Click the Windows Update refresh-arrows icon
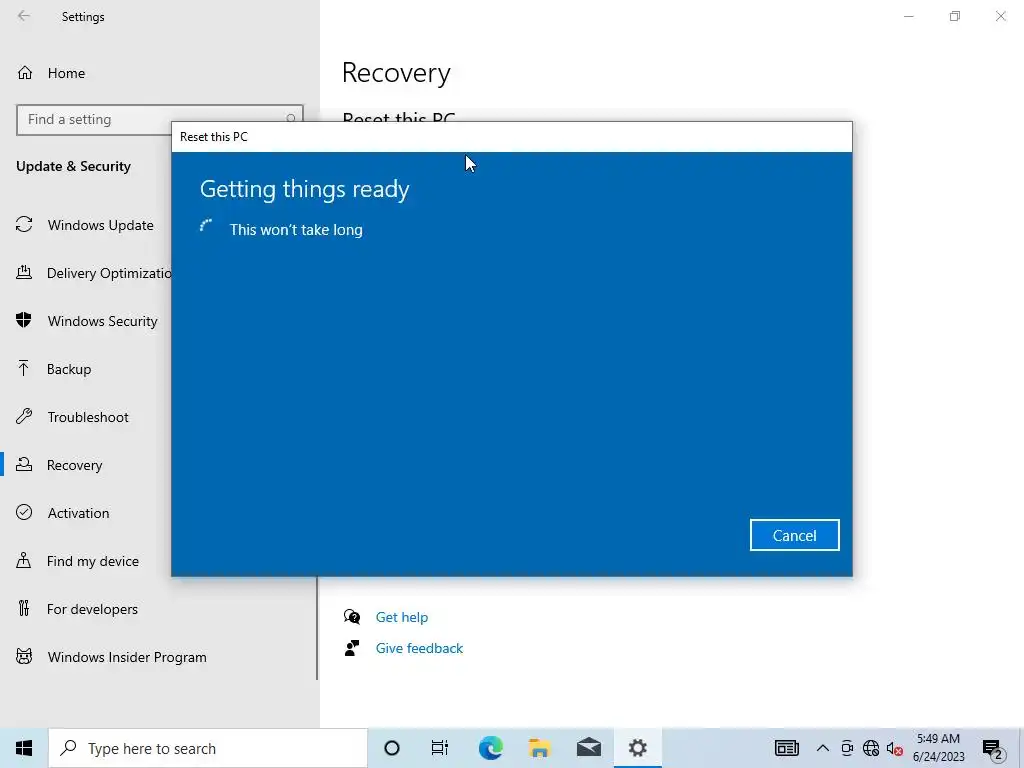Viewport: 1024px width, 768px height. pos(24,225)
